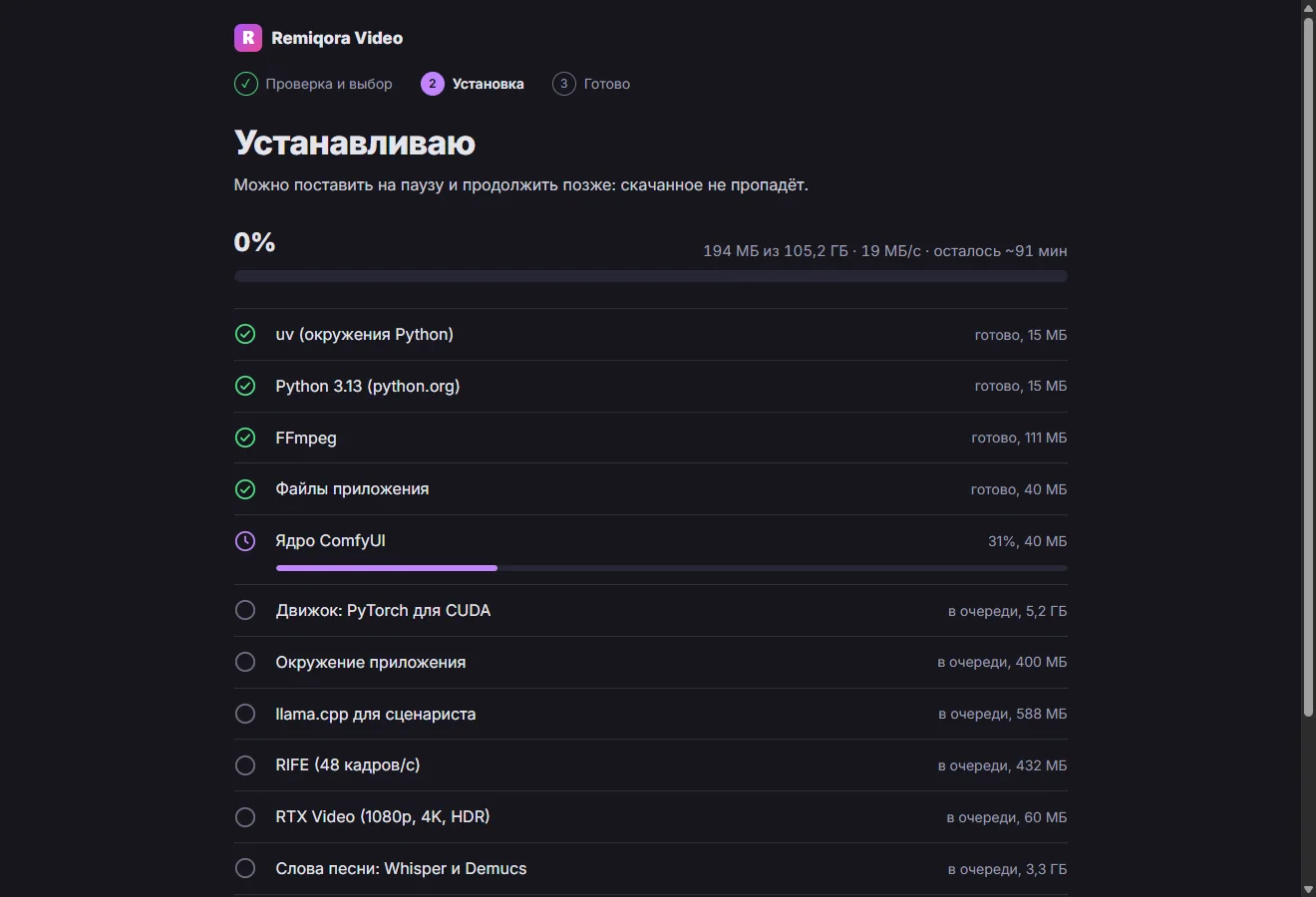Click the numbered circle for step 3
Image resolution: width=1316 pixels, height=897 pixels.
[564, 84]
